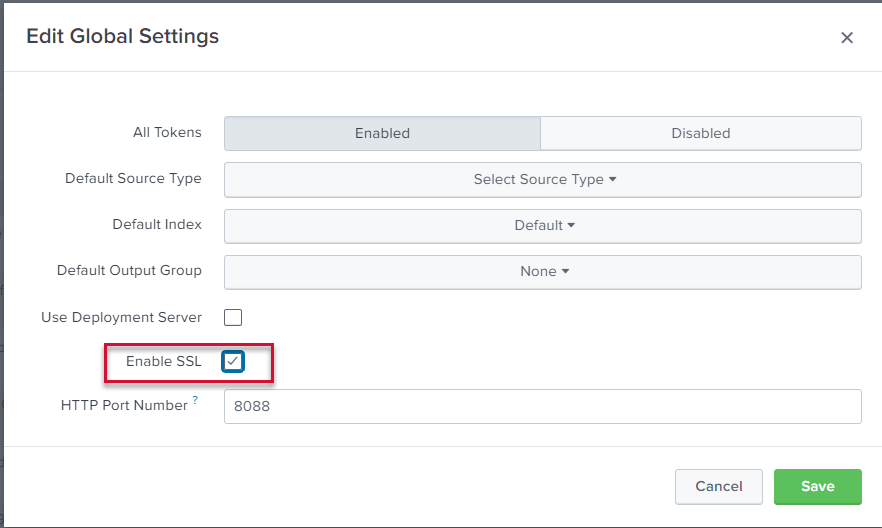
Task: Click the Default Output Group label
Action: coord(129,270)
